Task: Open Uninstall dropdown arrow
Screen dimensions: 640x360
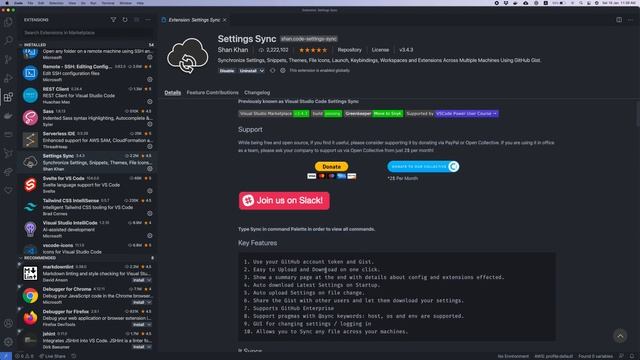Action: click(262, 71)
